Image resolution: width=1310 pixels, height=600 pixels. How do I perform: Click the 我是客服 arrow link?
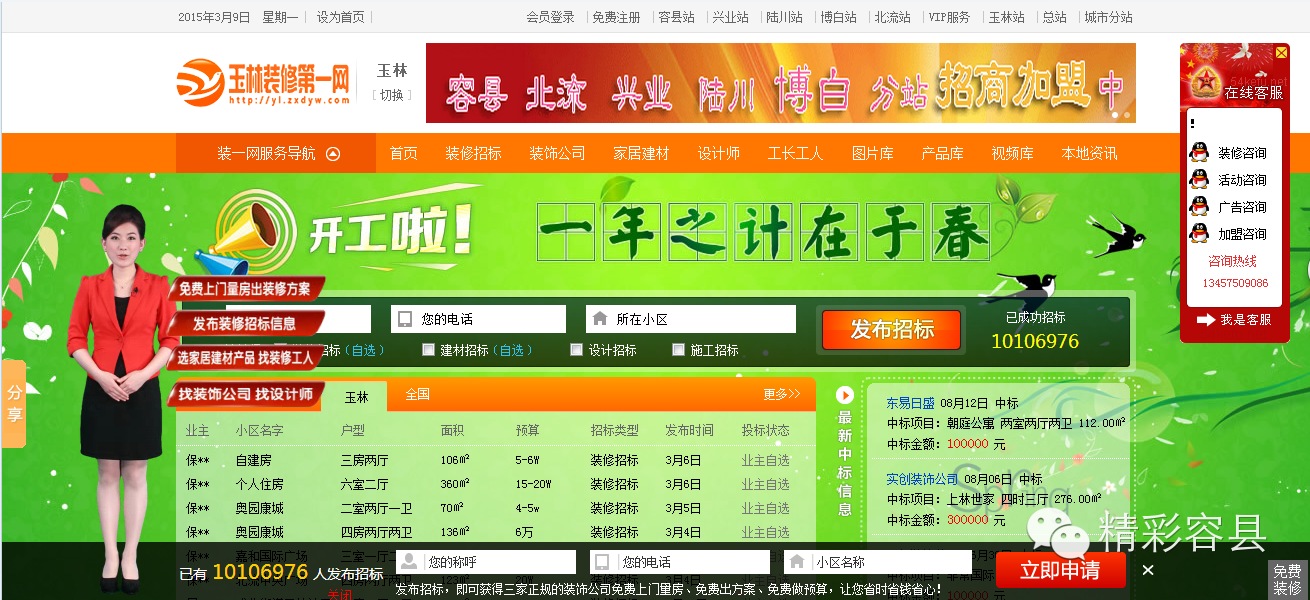pos(1234,320)
